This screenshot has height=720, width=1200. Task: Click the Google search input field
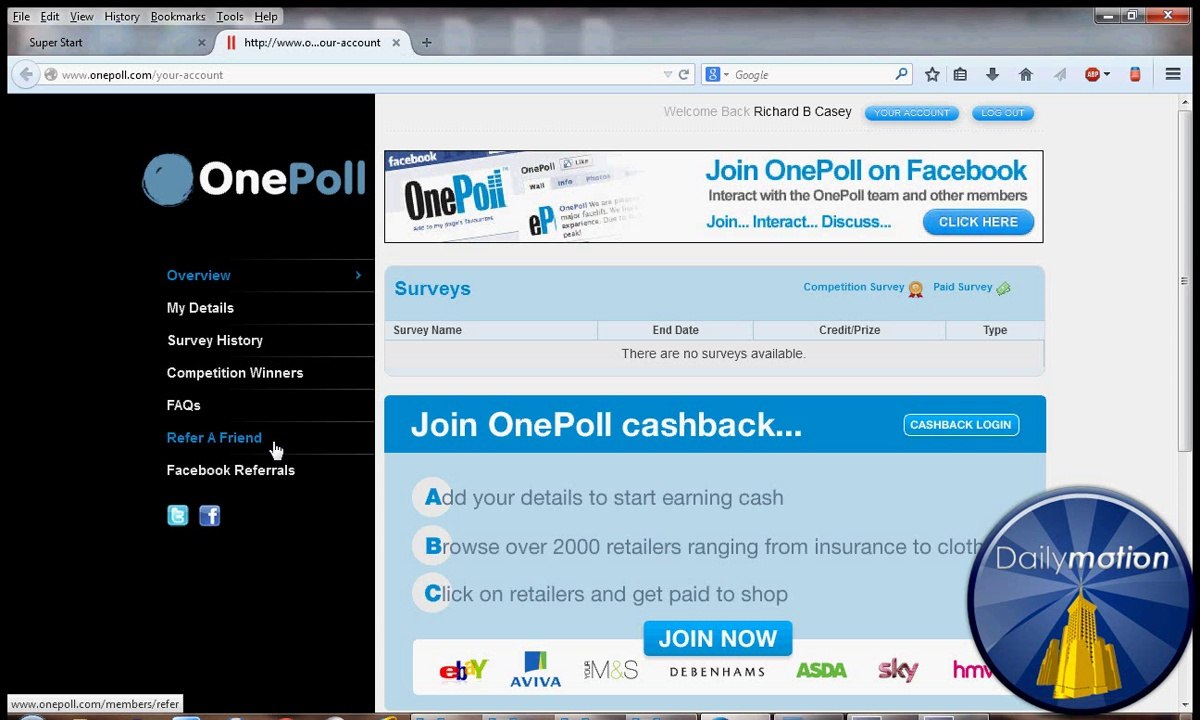pyautogui.click(x=812, y=75)
